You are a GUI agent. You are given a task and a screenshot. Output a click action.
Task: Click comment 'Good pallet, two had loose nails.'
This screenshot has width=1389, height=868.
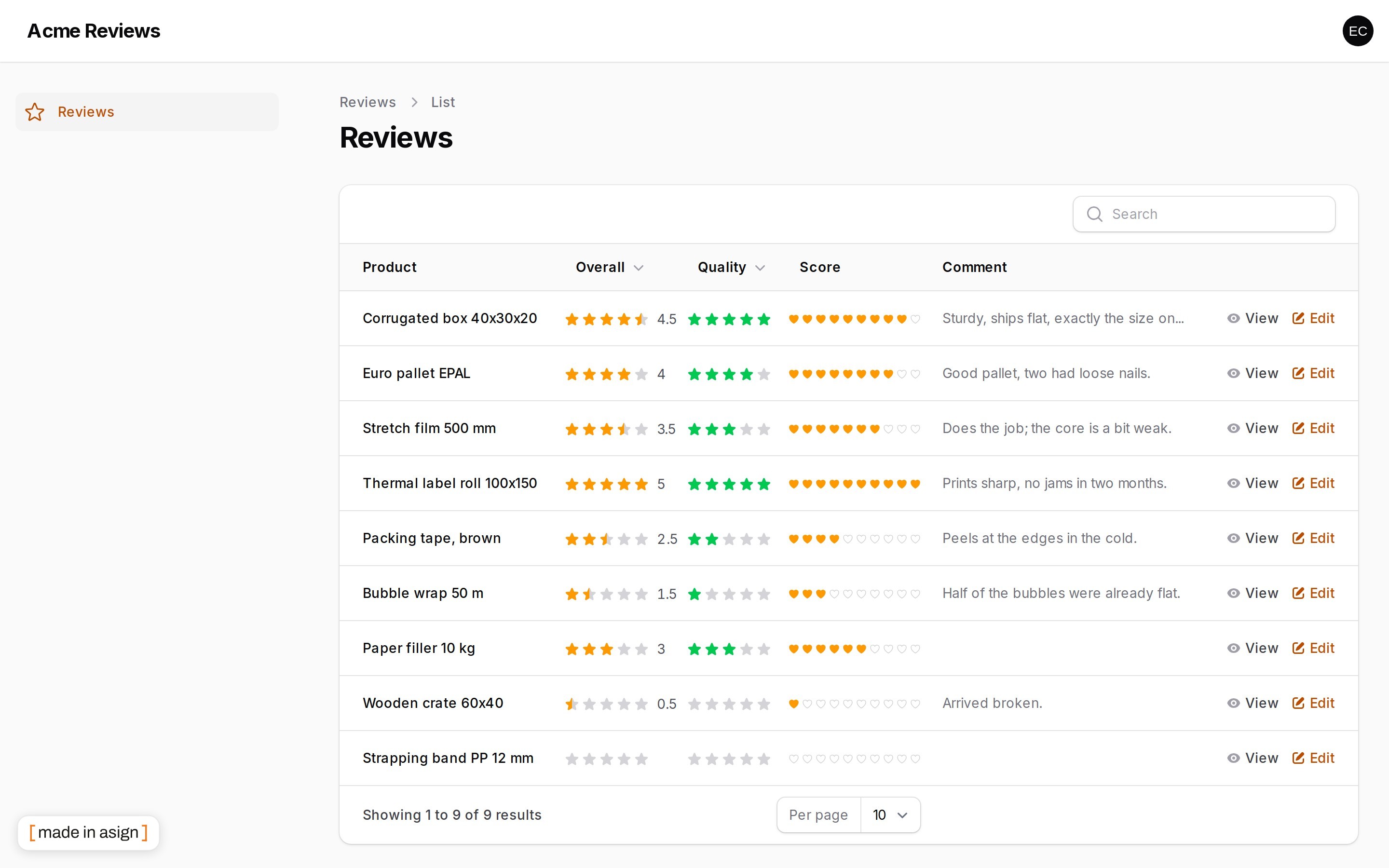1046,374
